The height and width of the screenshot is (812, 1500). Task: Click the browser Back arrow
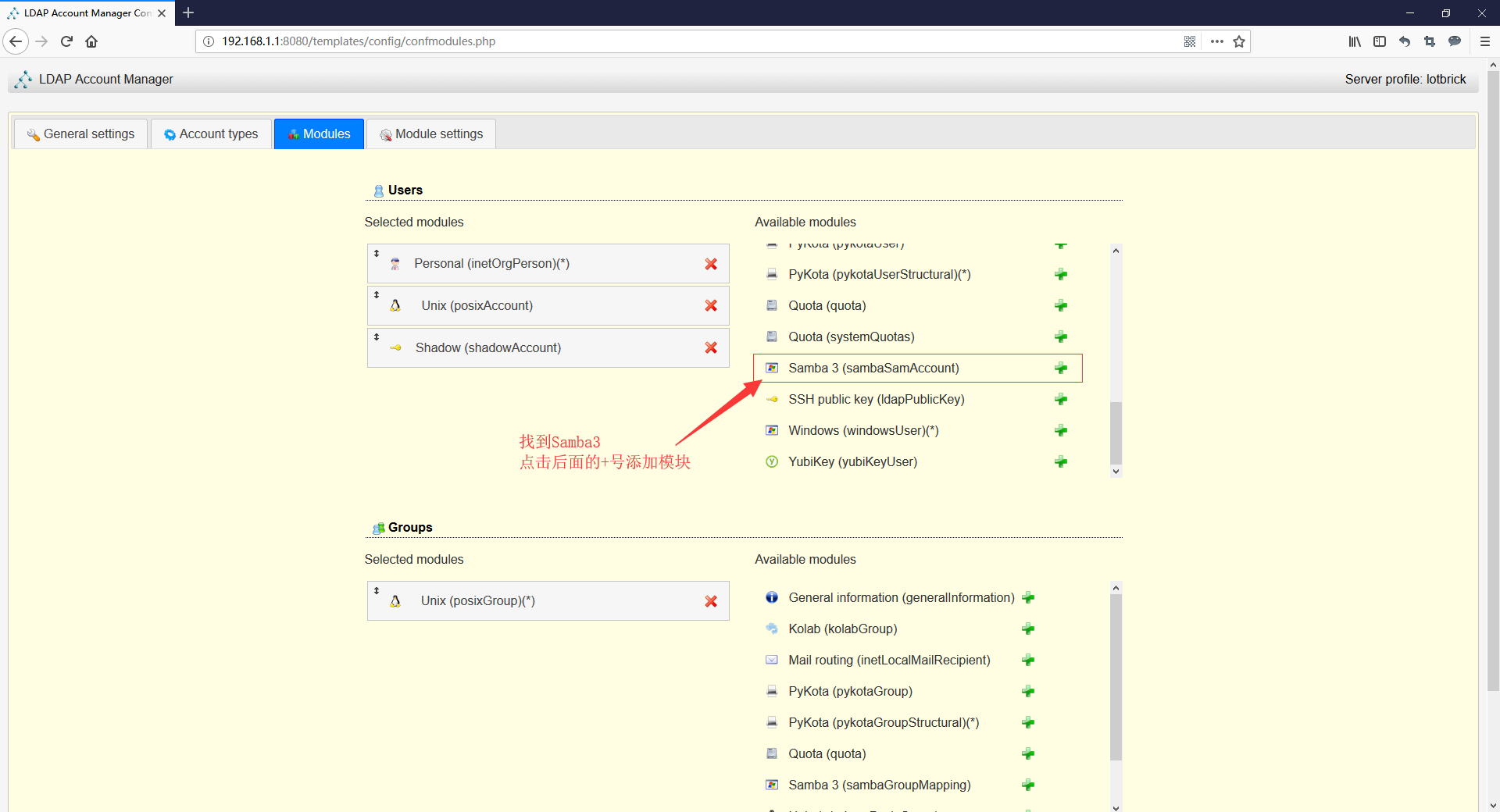pos(16,41)
